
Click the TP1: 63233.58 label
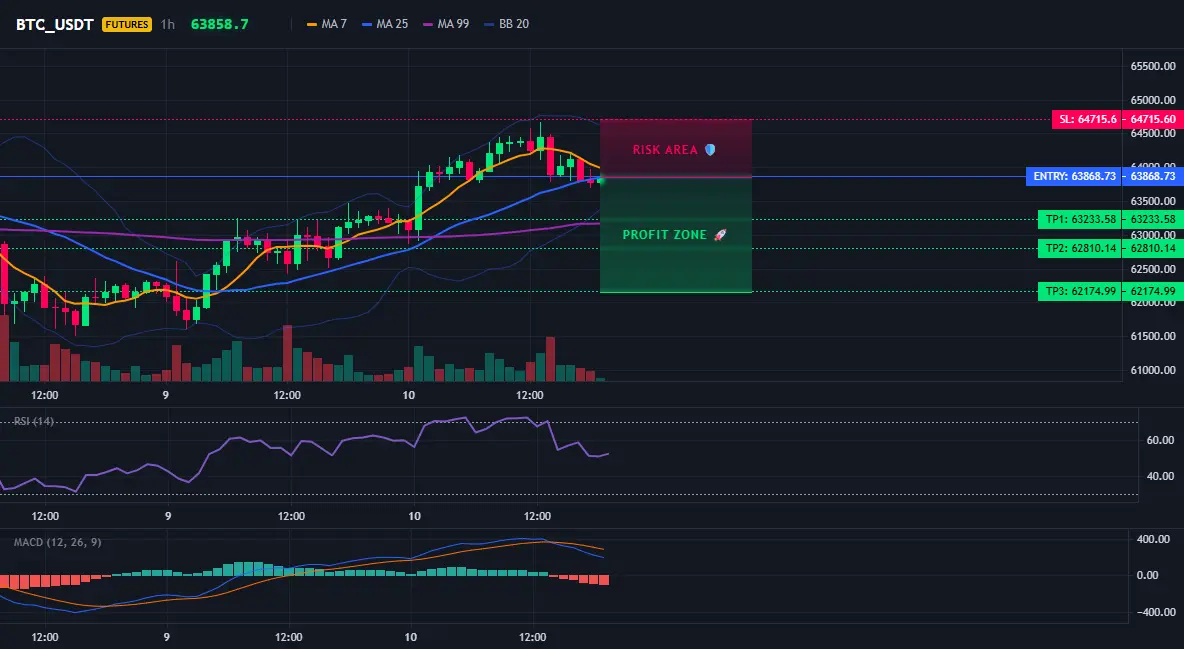point(1080,219)
